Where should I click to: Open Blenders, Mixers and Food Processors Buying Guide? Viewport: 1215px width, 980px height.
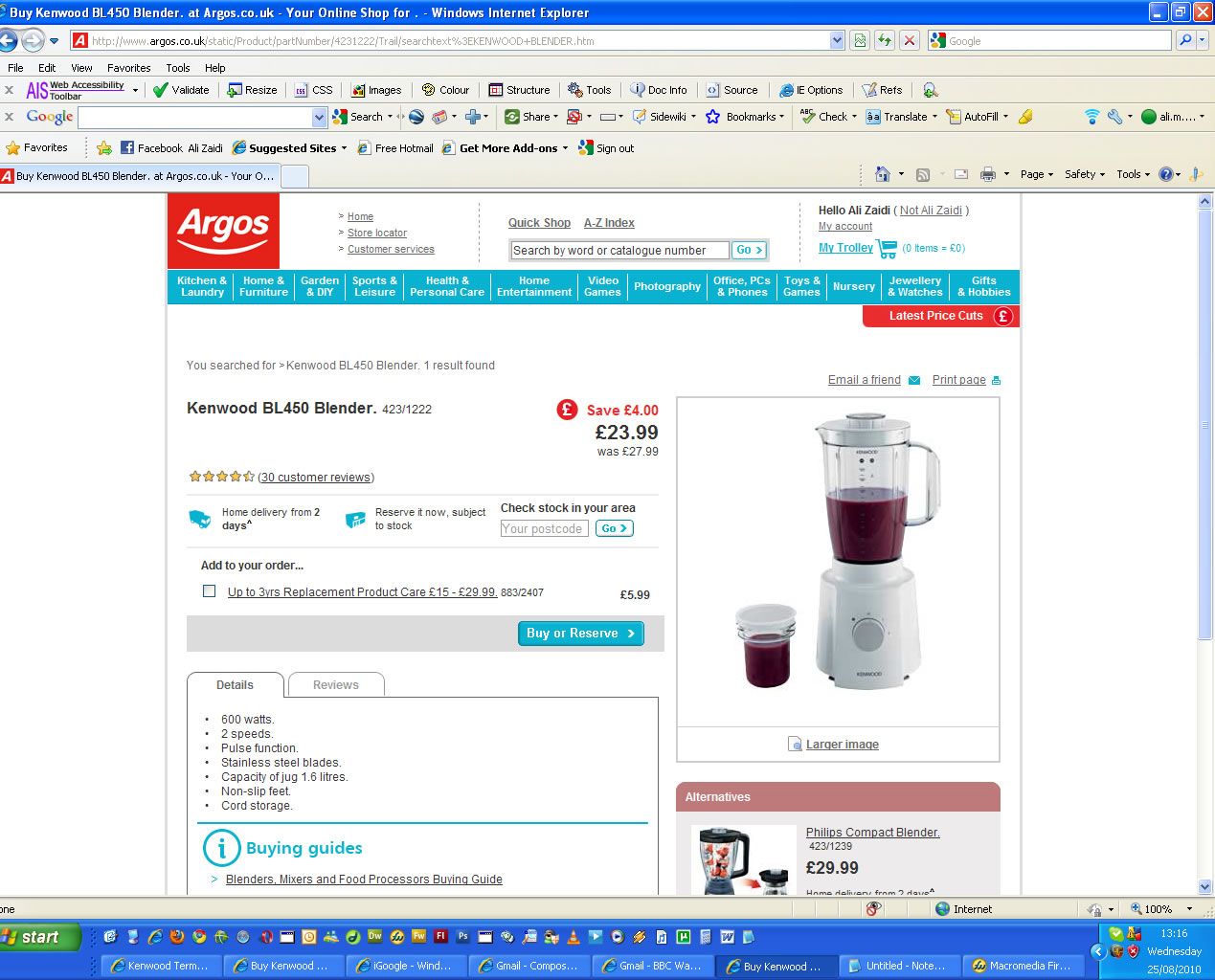point(364,880)
